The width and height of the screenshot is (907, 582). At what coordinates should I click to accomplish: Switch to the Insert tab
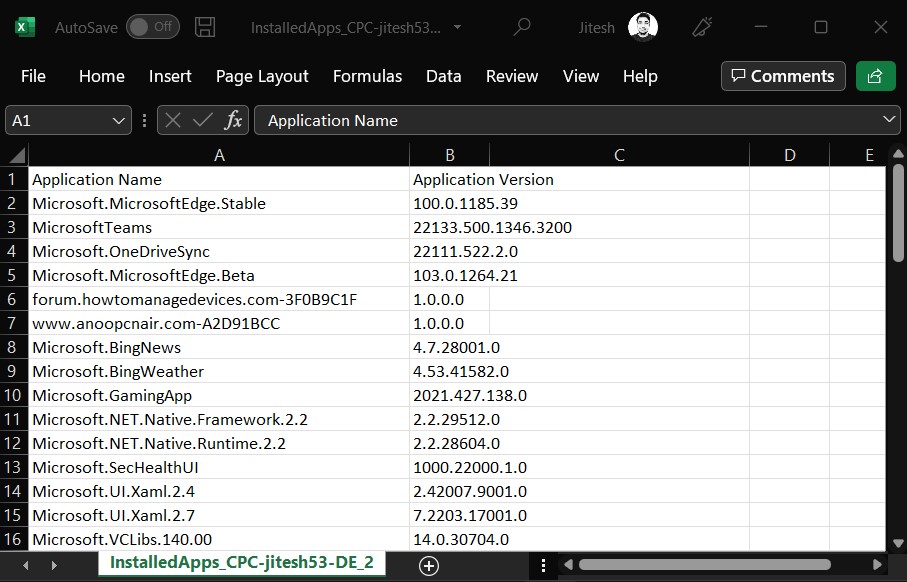pyautogui.click(x=170, y=76)
